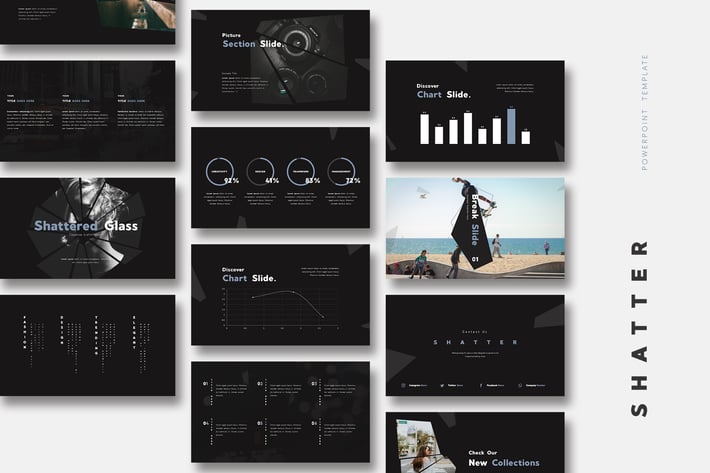Click the vertical POWERPOINT TEMPLATE text
Screen dimensions: 710x473
click(x=644, y=112)
